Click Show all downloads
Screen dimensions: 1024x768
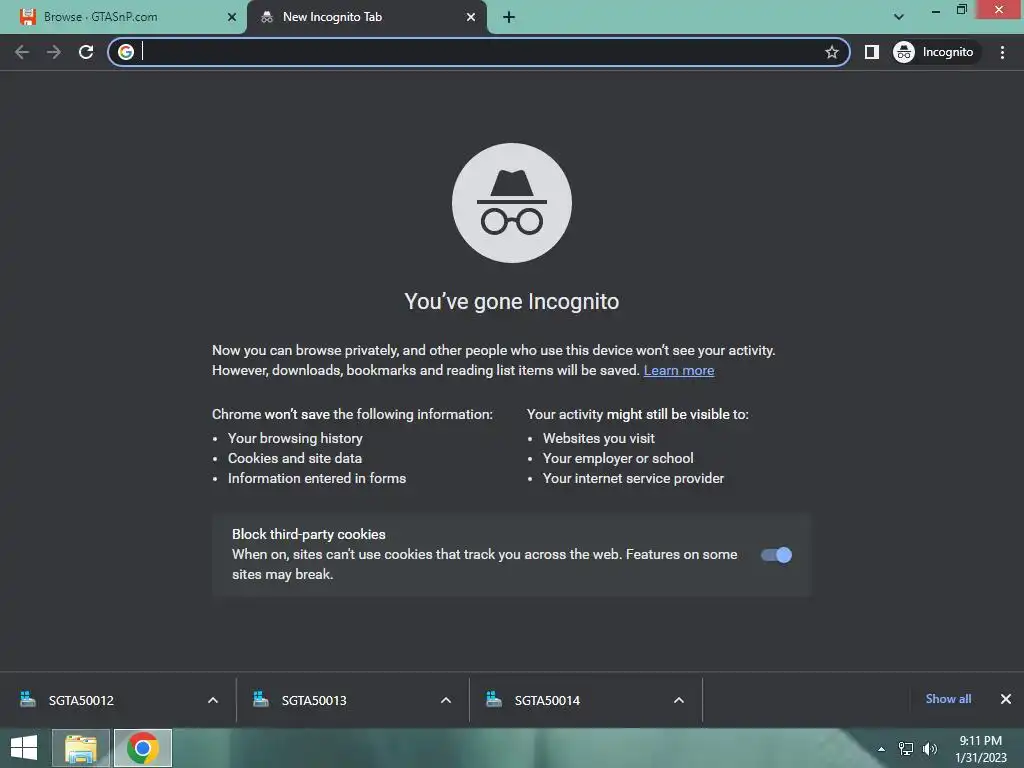pyautogui.click(x=948, y=699)
